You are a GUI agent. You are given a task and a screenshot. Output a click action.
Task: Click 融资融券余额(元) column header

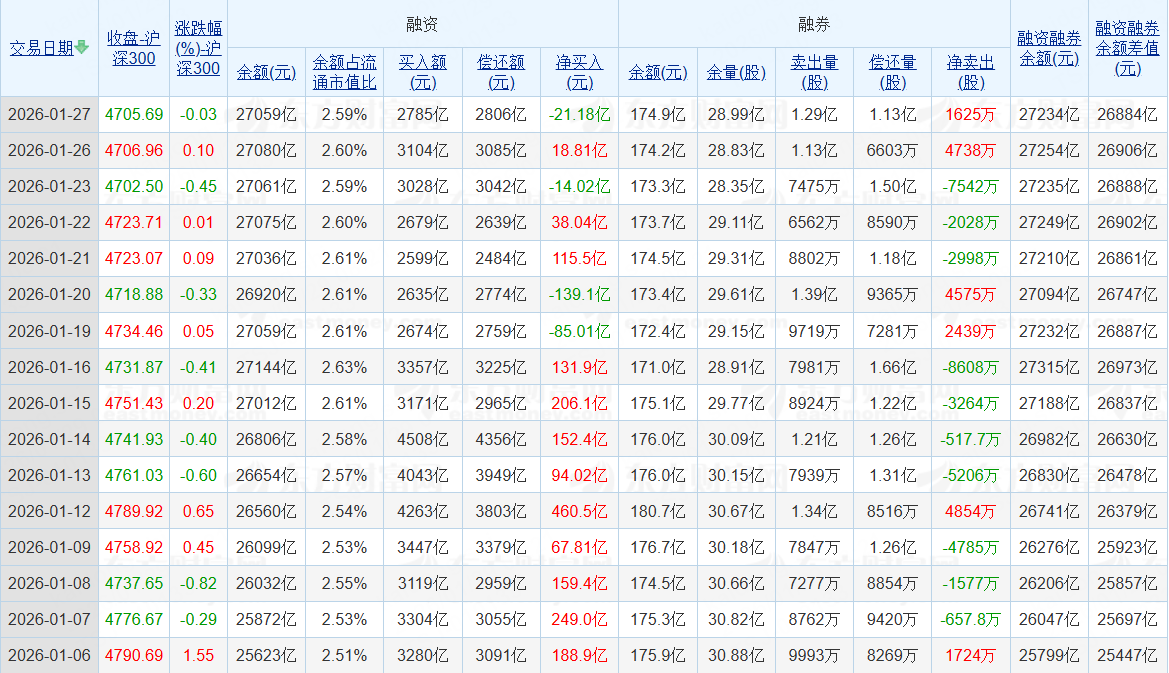[1049, 48]
